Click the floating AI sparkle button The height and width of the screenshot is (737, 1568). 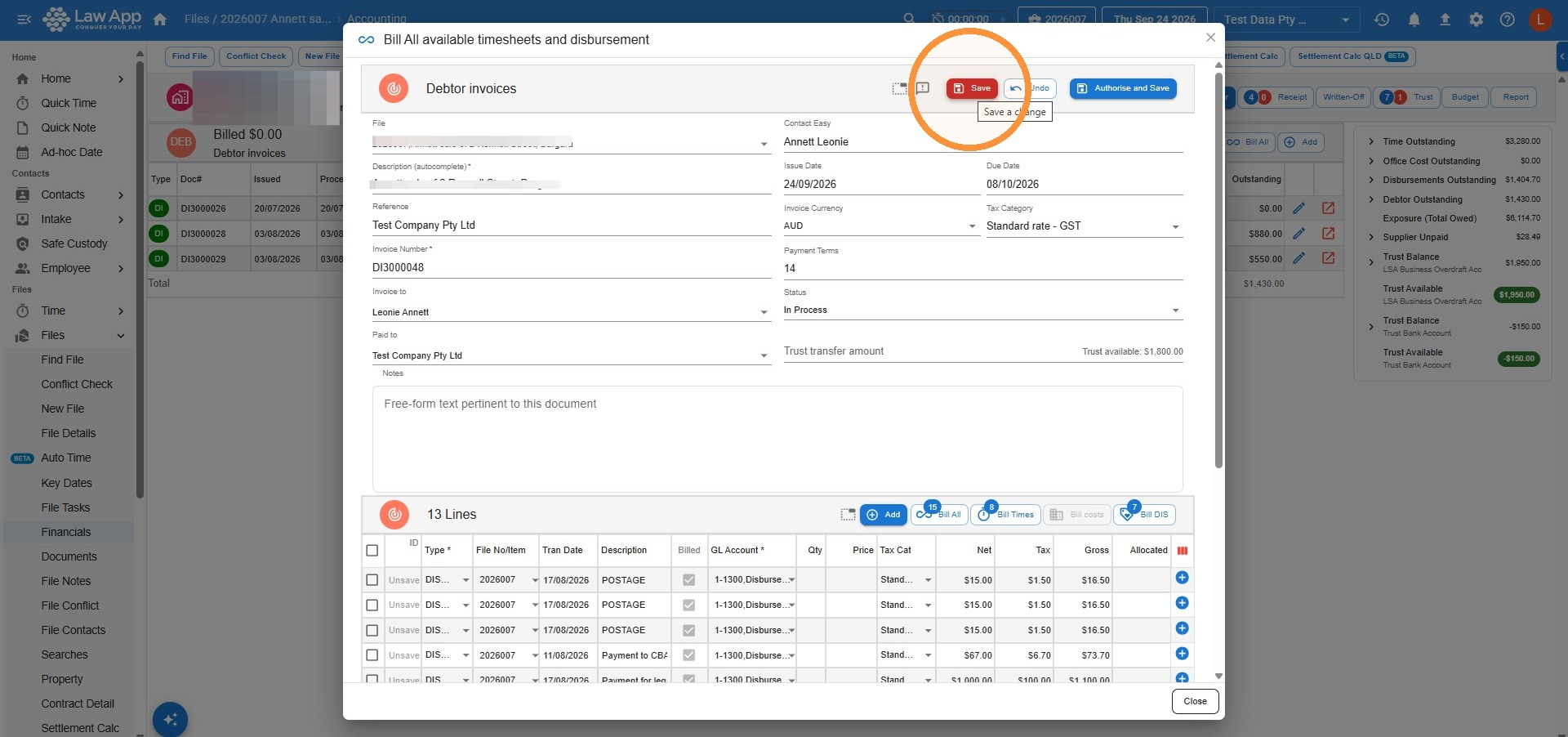[x=170, y=720]
